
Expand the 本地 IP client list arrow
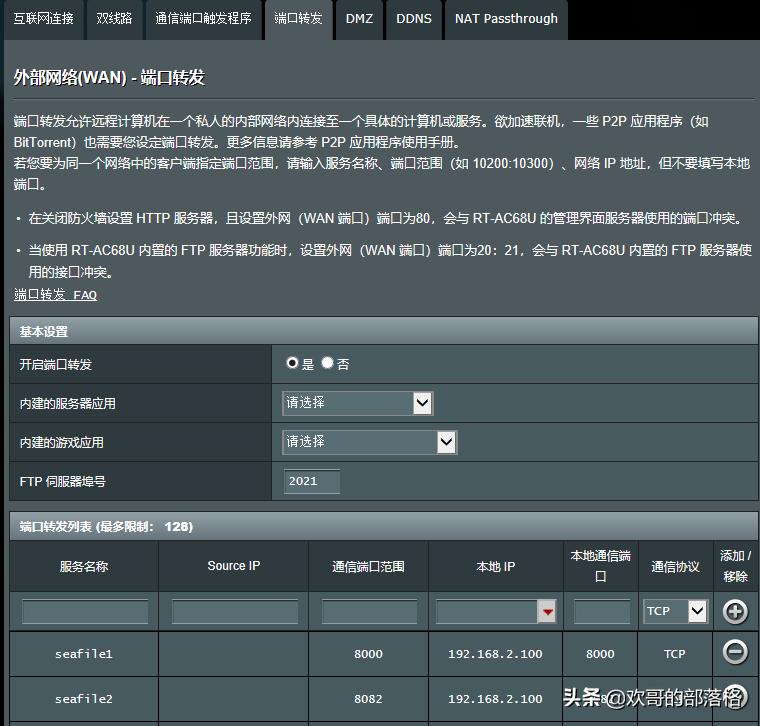(x=548, y=612)
